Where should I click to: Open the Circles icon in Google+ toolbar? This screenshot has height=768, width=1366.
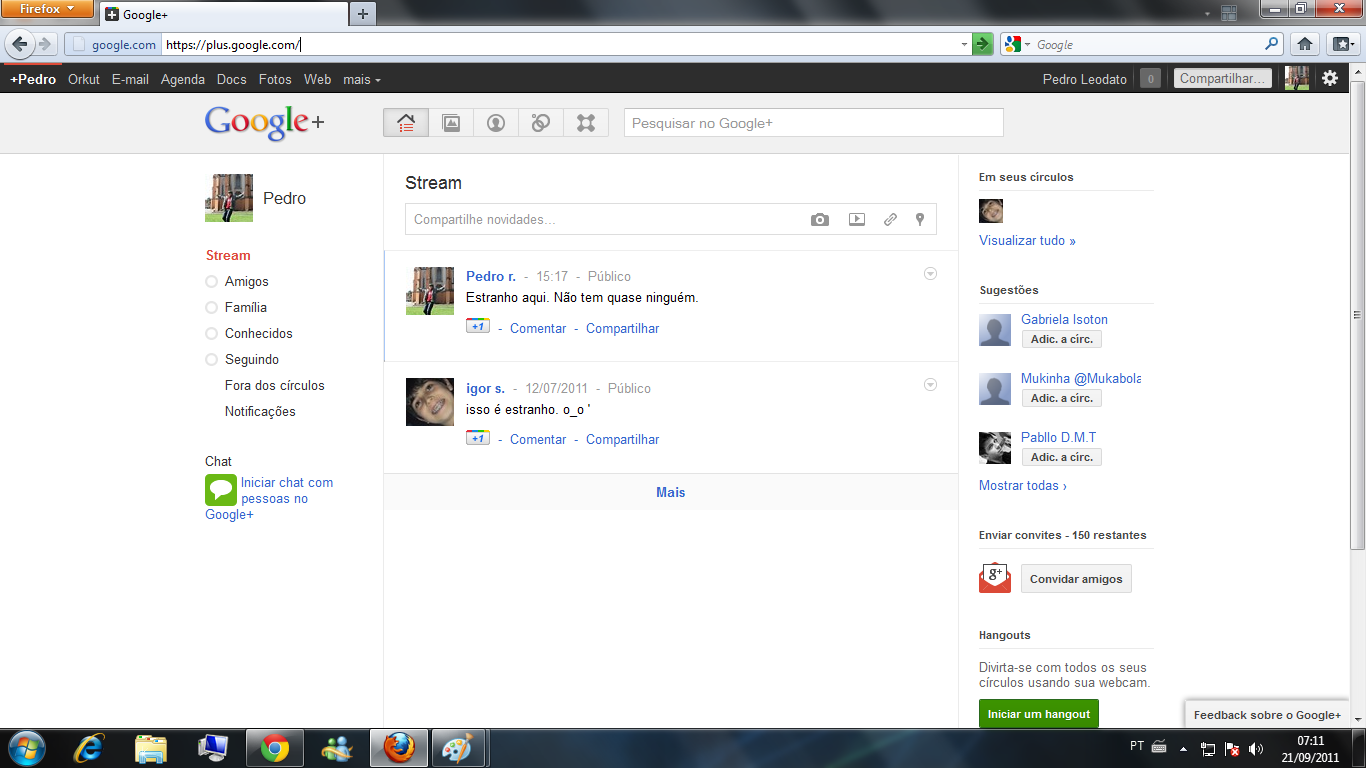[x=541, y=123]
